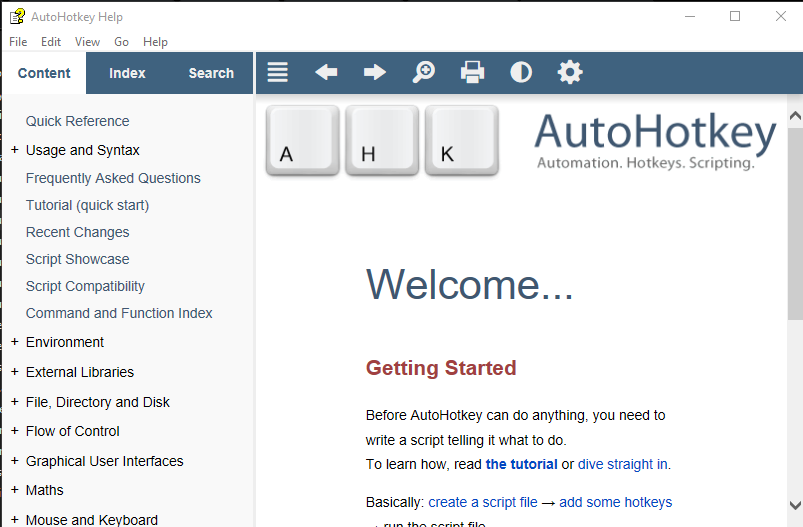Minimize the AutoHotkey Help window
The height and width of the screenshot is (527, 803).
click(x=690, y=16)
